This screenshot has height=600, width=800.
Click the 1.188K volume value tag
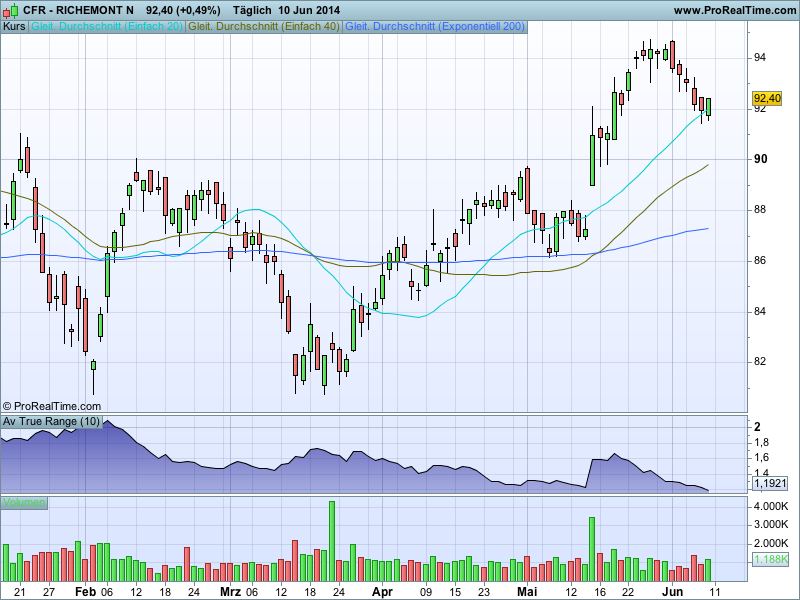pos(770,559)
